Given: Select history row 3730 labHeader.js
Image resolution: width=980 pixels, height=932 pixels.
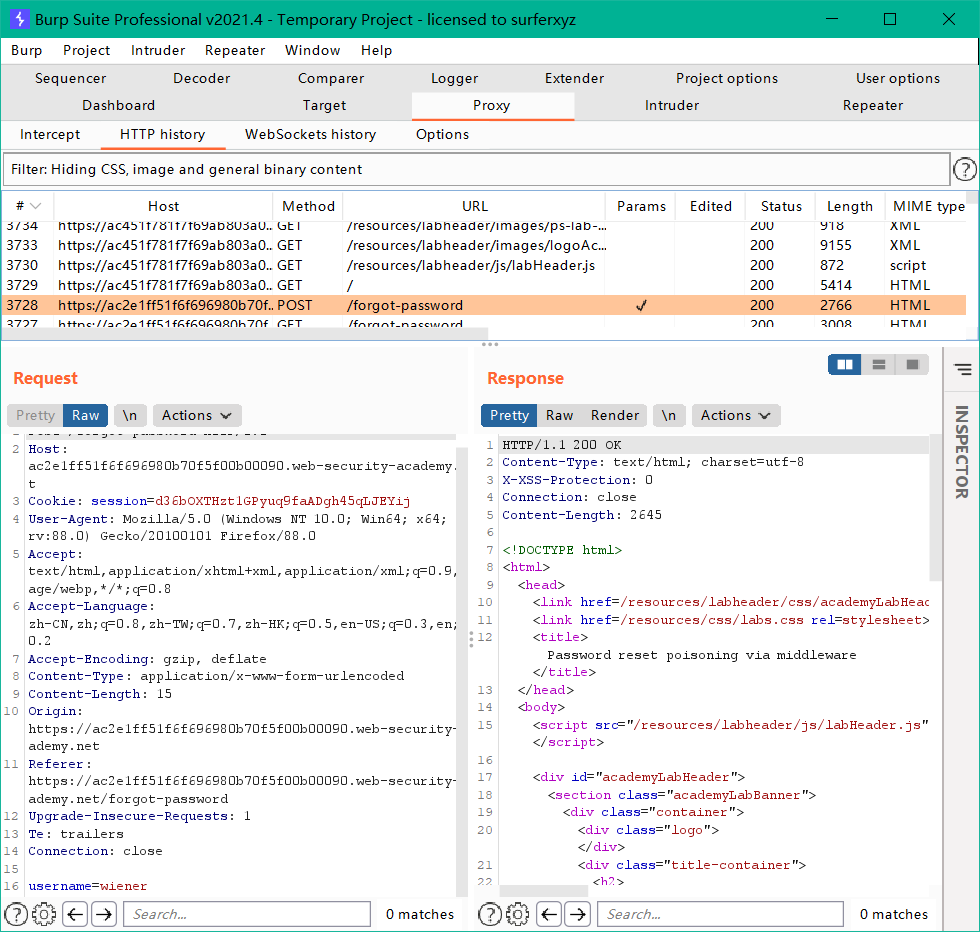Looking at the screenshot, I should 484,265.
